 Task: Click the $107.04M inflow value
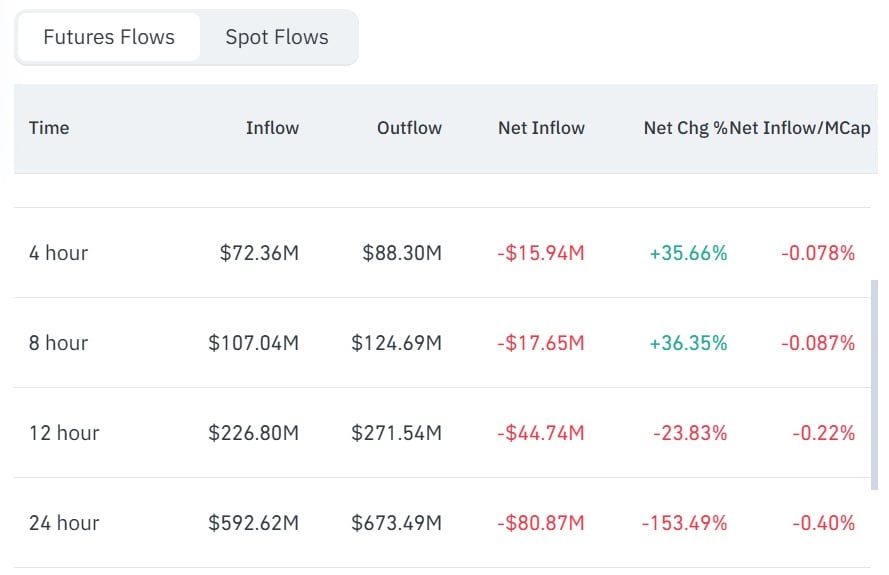[x=253, y=343]
